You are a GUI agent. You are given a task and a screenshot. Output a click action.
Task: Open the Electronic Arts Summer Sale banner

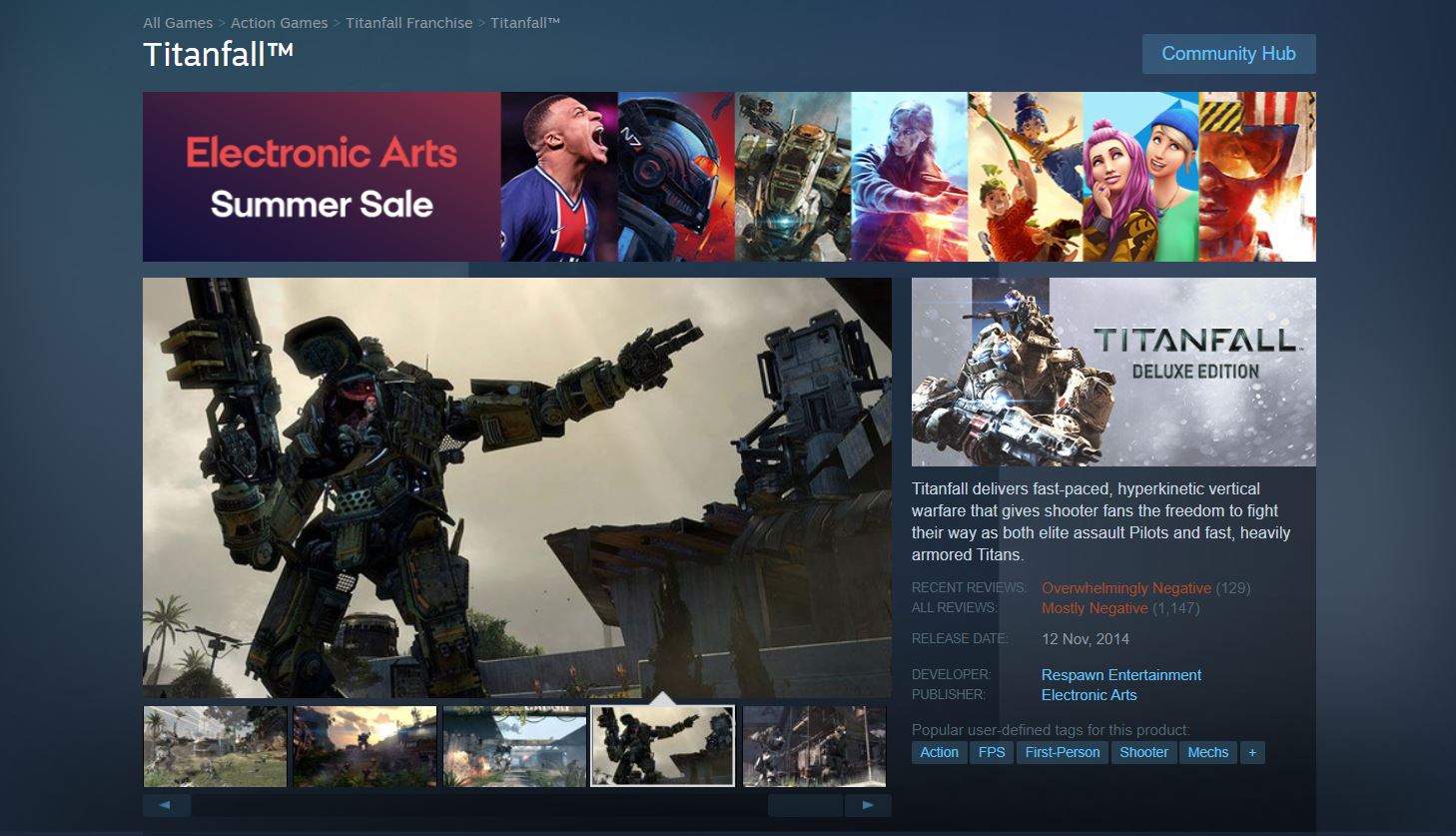tap(729, 177)
